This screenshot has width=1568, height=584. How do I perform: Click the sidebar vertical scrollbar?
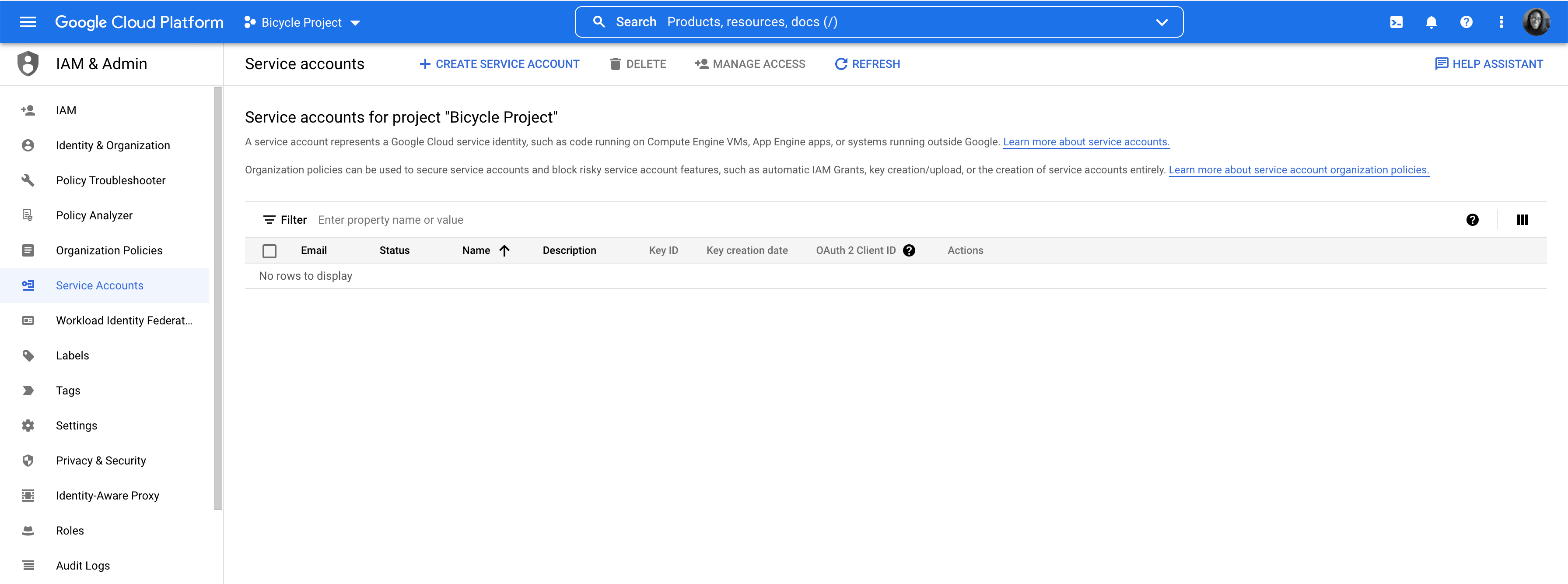[218, 299]
